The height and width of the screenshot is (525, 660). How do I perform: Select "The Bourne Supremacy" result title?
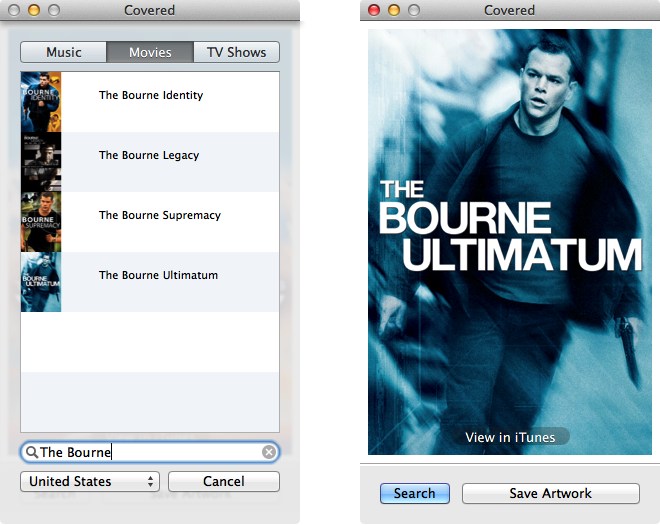(x=160, y=215)
